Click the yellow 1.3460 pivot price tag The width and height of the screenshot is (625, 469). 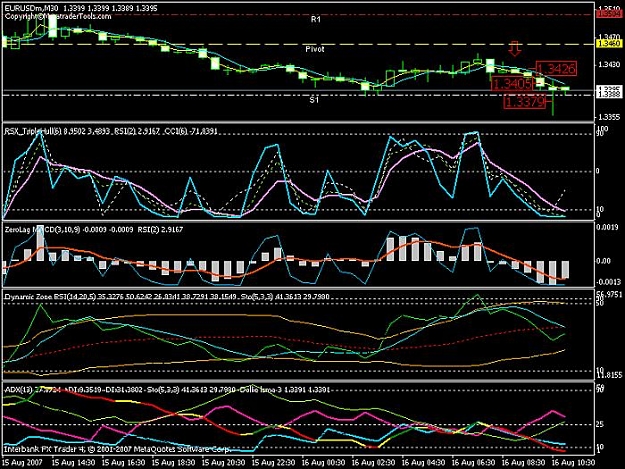tap(610, 43)
